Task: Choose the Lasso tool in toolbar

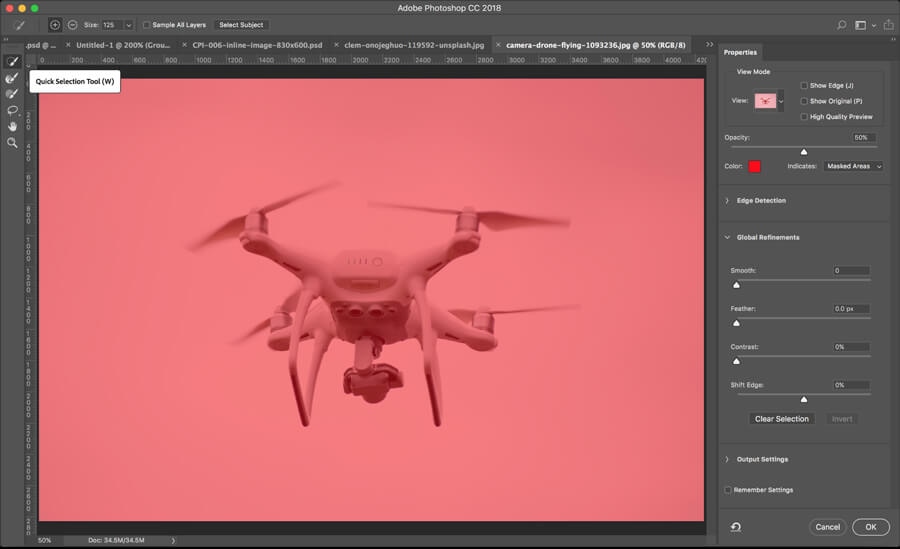Action: coord(13,110)
